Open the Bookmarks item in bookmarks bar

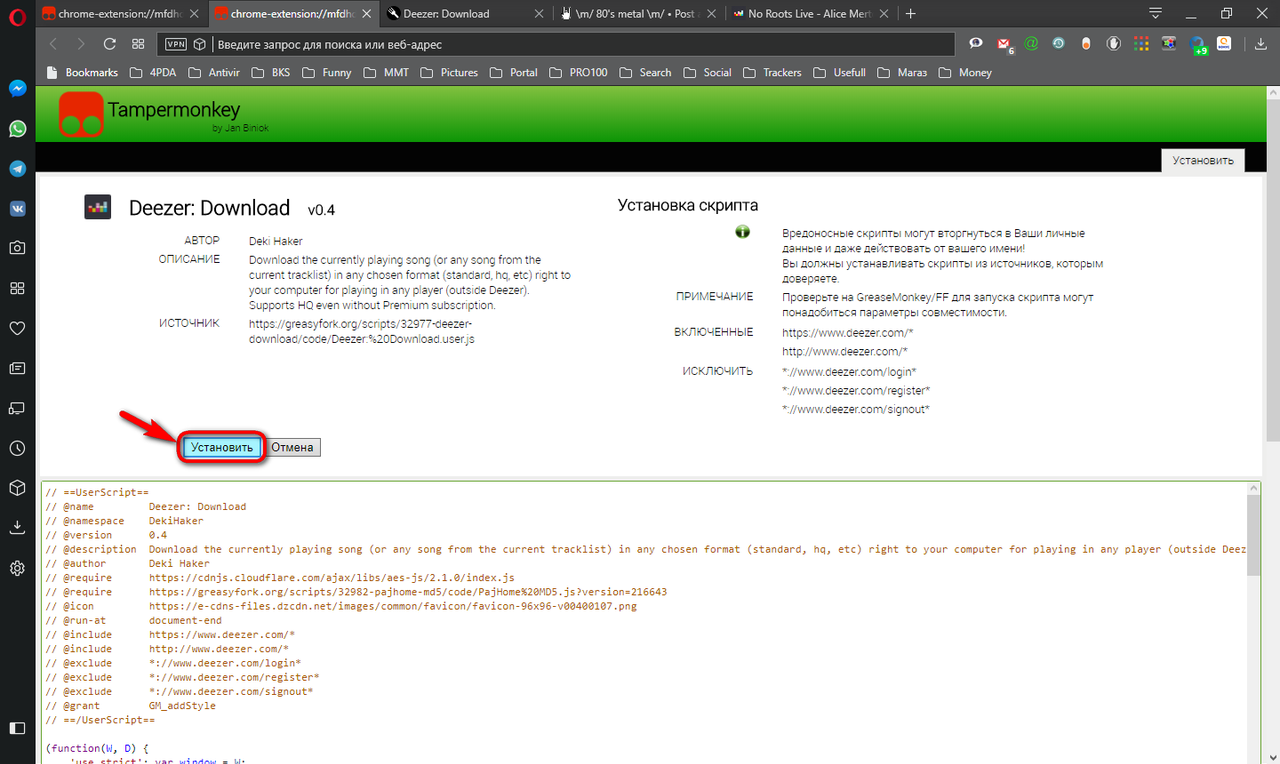coord(82,72)
